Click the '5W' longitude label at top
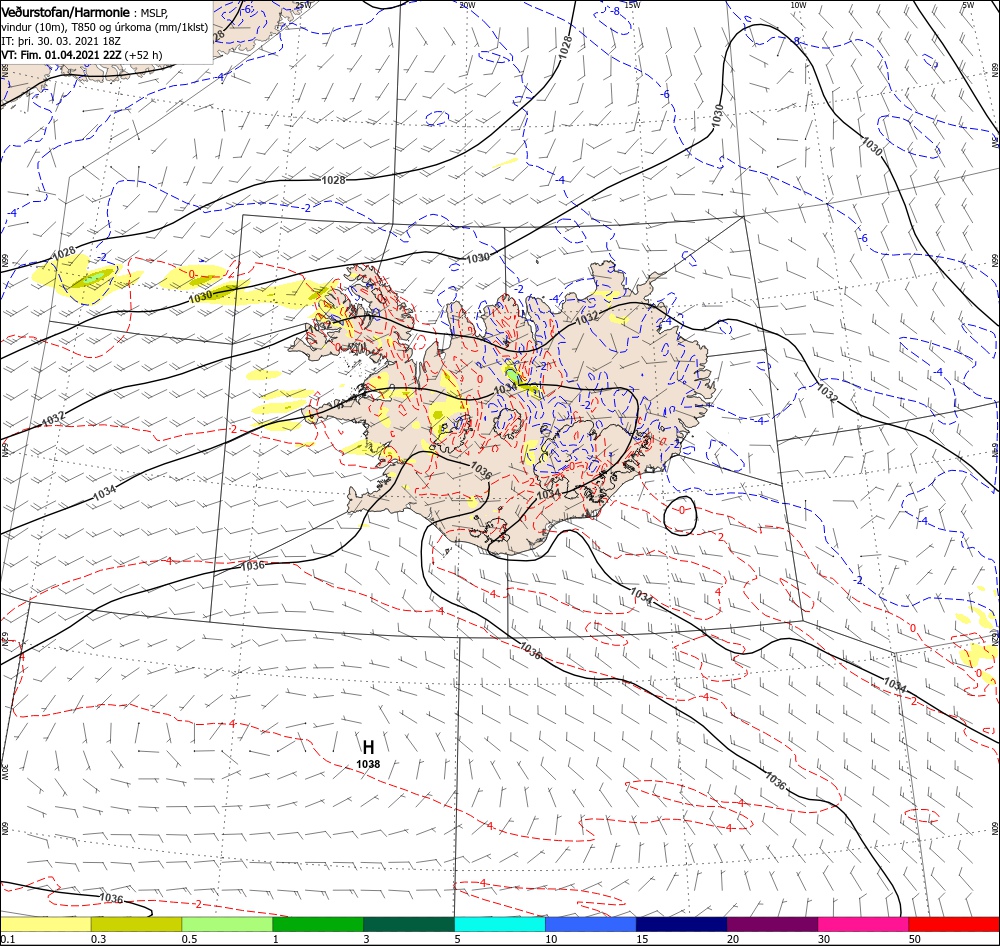Viewport: 1000px width, 946px height. 967,5
